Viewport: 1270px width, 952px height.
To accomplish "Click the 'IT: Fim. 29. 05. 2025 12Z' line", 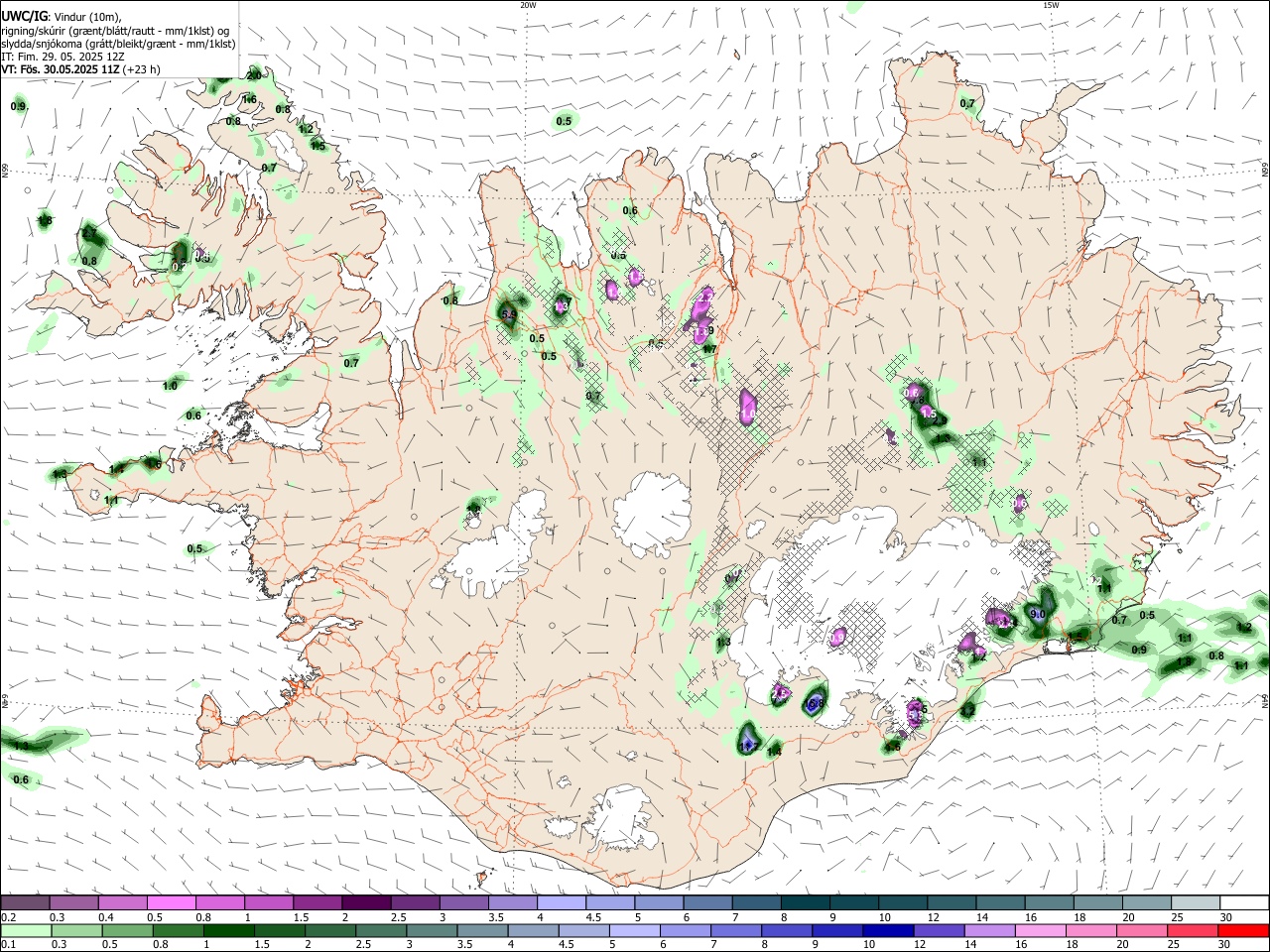I will point(62,57).
